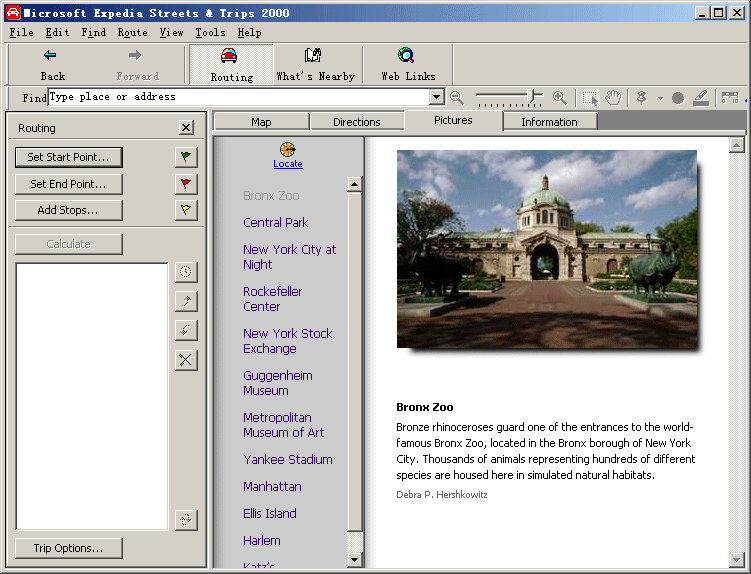751x574 pixels.
Task: Open Web Links toolbar button
Action: (408, 65)
